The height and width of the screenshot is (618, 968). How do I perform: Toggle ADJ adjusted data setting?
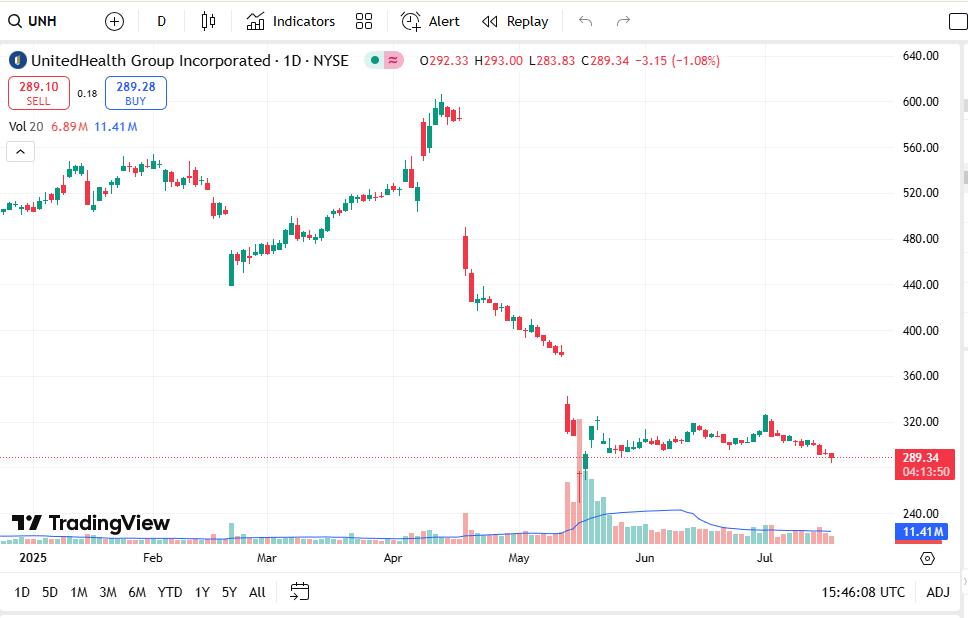click(x=938, y=593)
